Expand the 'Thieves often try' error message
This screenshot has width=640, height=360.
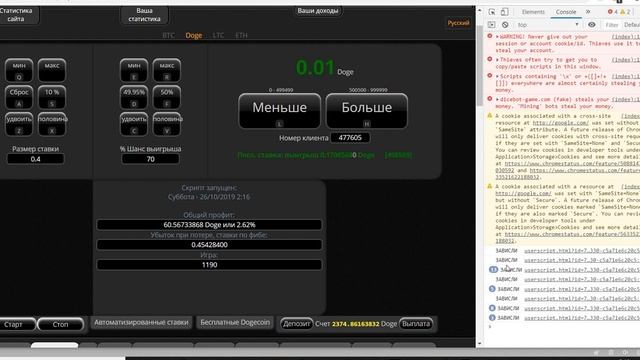pos(497,60)
